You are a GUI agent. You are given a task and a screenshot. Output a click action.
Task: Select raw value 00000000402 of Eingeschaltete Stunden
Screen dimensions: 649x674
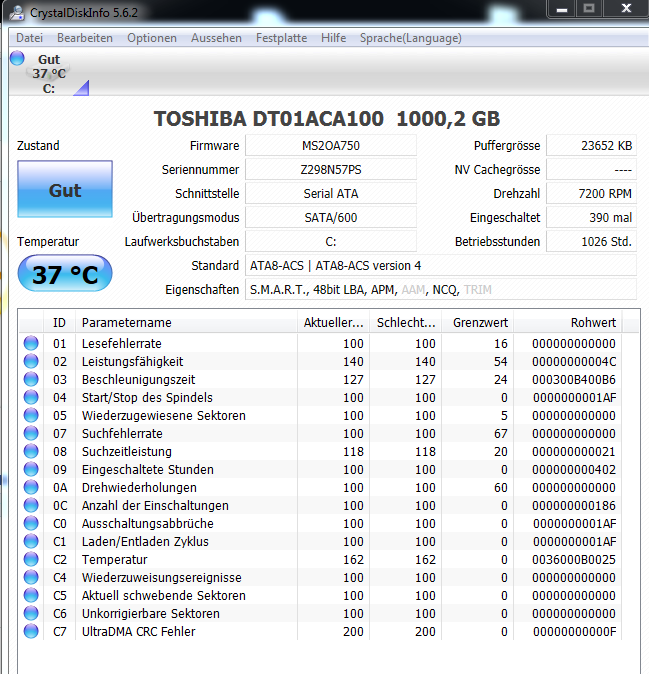pos(574,469)
